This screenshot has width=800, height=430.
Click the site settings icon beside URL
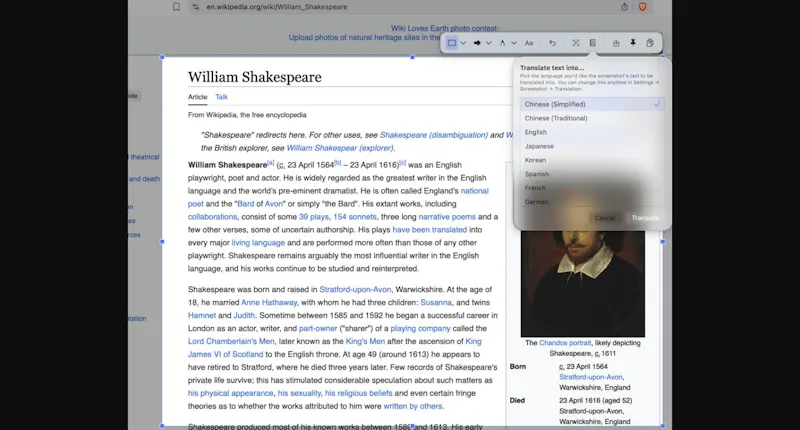(x=196, y=7)
